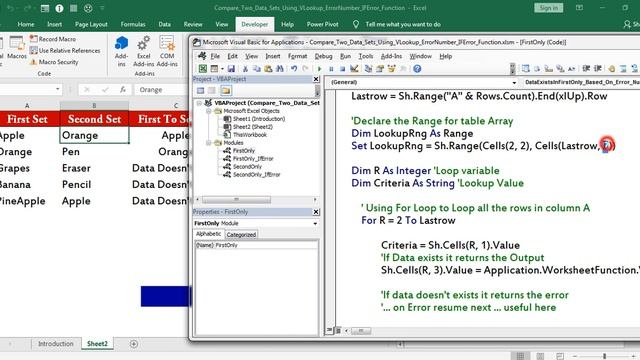Open Macro Security in Excel ribbon
640x360 pixels.
[x=54, y=62]
